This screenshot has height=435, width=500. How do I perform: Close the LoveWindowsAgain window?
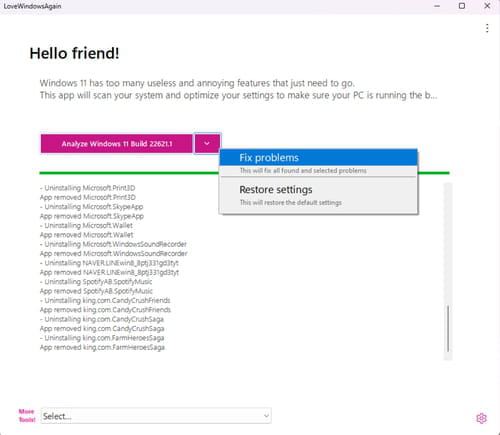point(487,6)
